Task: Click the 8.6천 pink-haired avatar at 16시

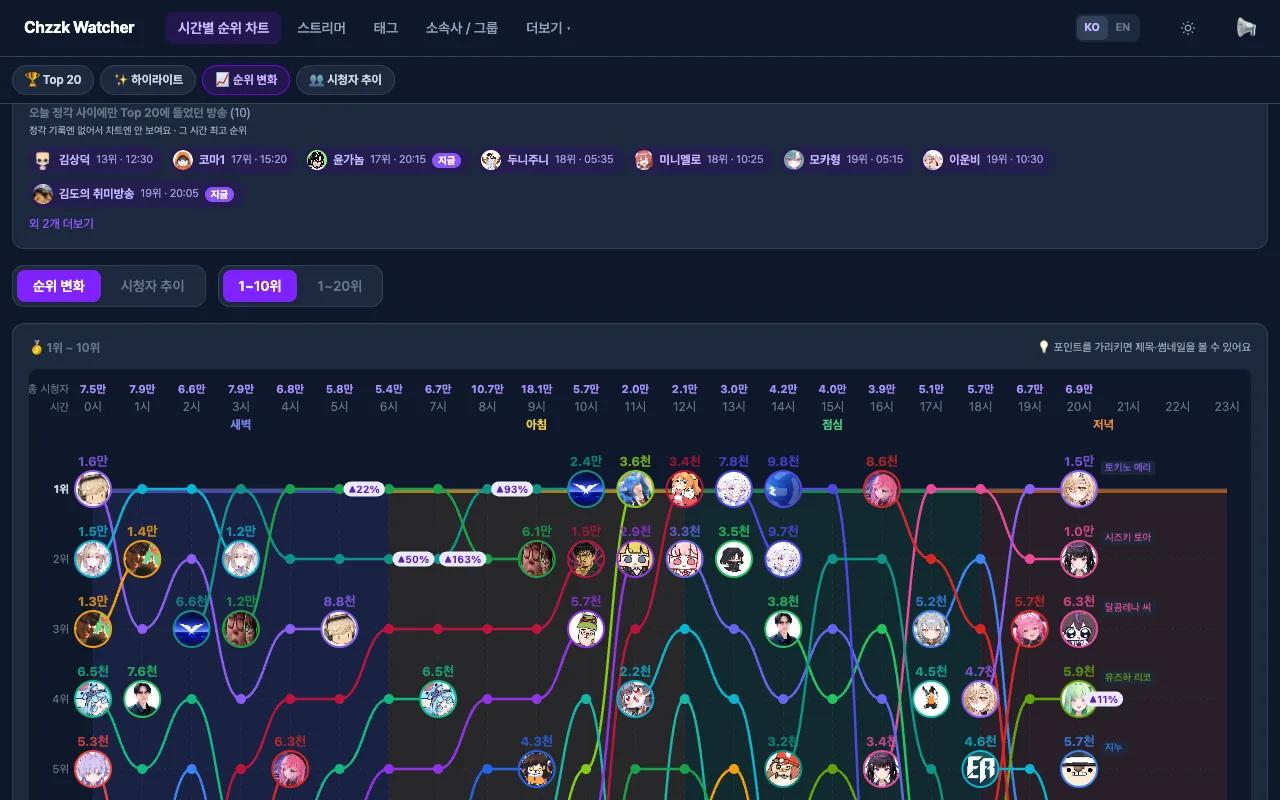Action: tap(882, 489)
